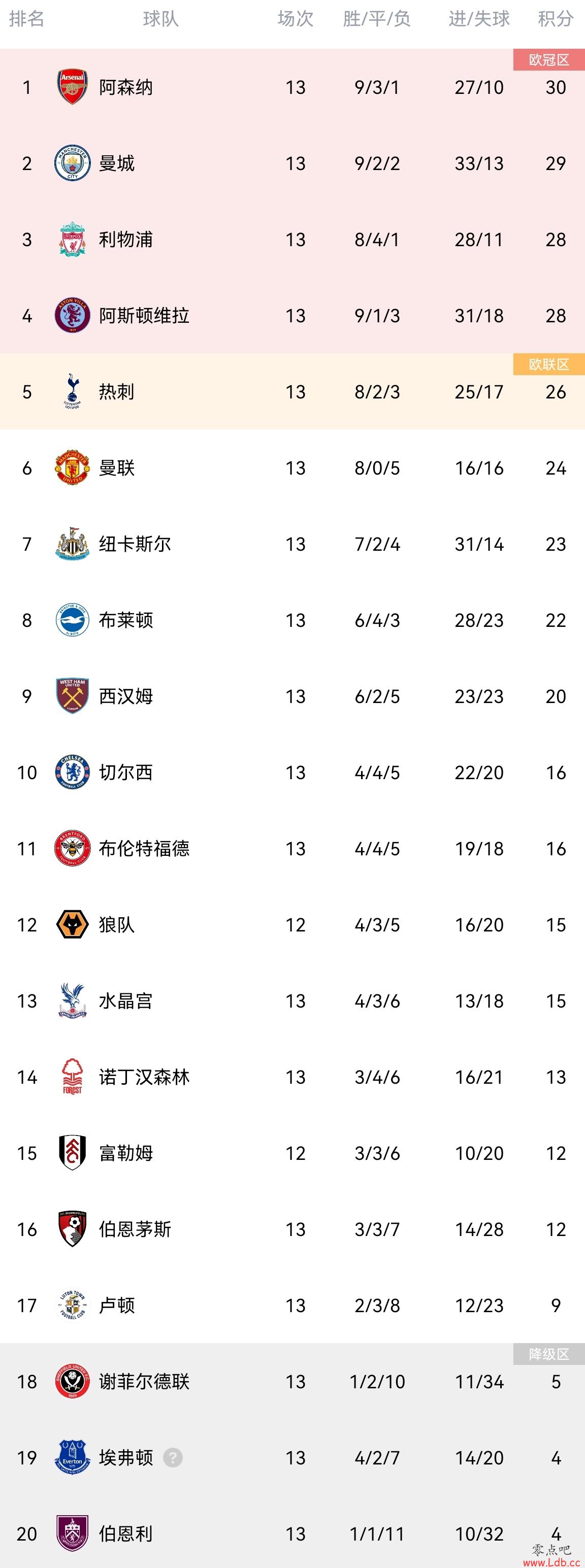The image size is (585, 1568).
Task: Click the 进/失球 column header
Action: click(x=479, y=19)
